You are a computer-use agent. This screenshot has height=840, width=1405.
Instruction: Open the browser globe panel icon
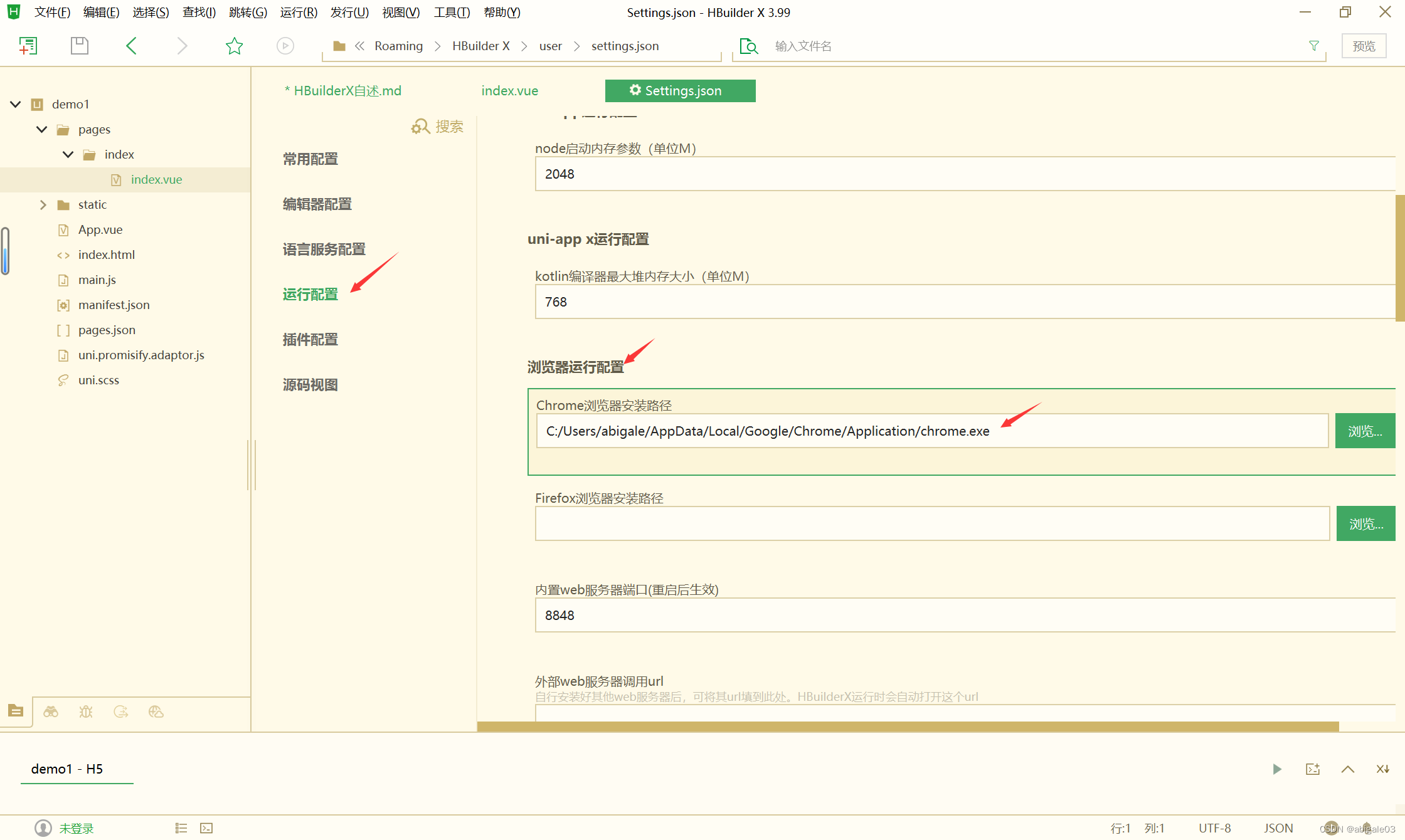[156, 711]
